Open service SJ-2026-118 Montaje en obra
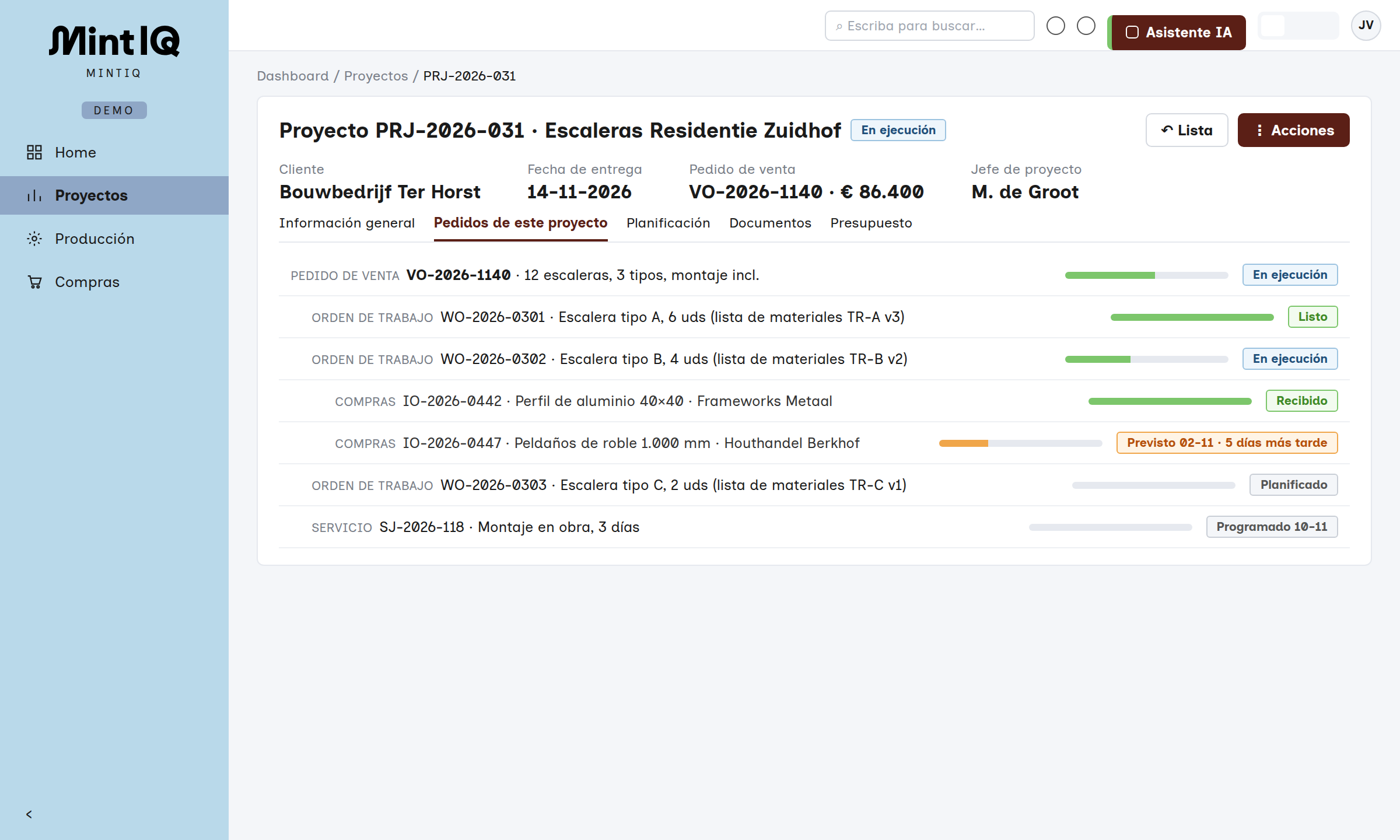 coord(814,527)
